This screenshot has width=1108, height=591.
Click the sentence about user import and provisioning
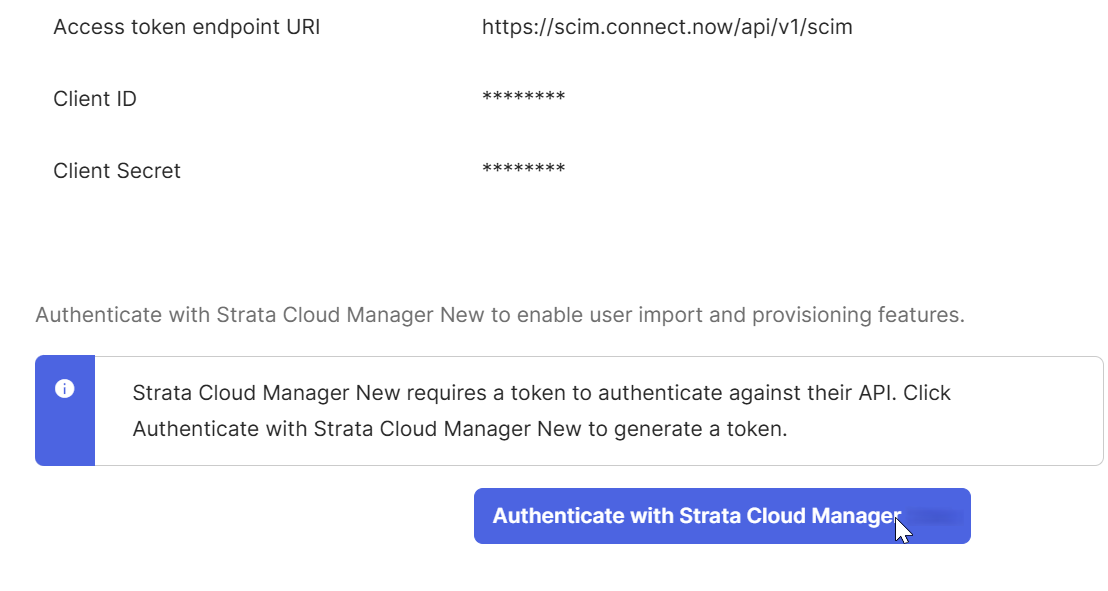(500, 315)
